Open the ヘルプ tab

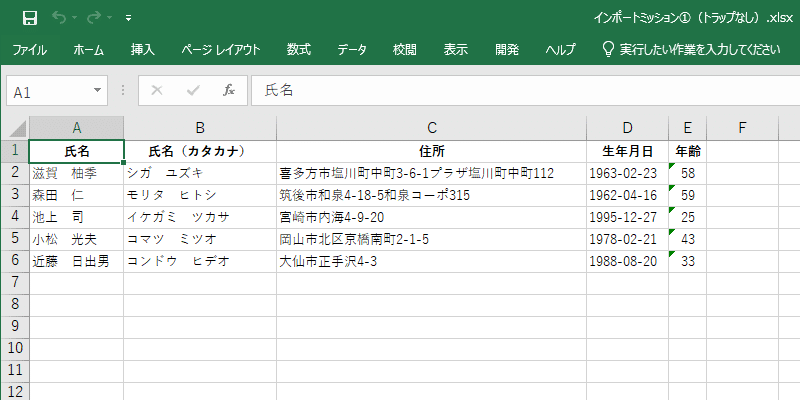pyautogui.click(x=560, y=49)
